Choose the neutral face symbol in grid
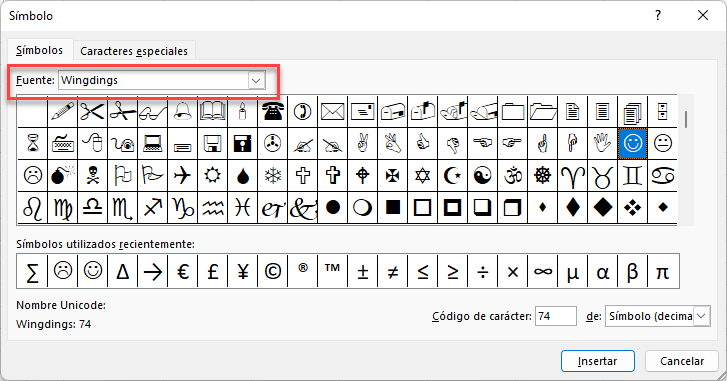The height and width of the screenshot is (381, 727). click(663, 144)
